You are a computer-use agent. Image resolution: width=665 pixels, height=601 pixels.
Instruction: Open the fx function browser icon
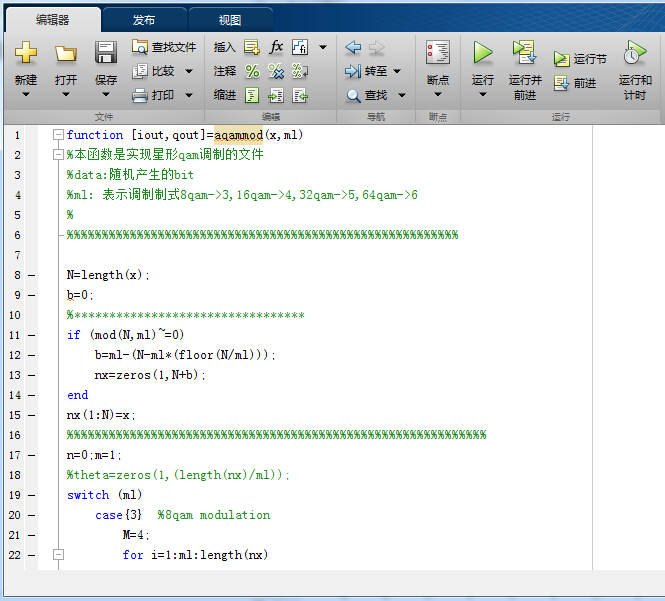pyautogui.click(x=276, y=47)
